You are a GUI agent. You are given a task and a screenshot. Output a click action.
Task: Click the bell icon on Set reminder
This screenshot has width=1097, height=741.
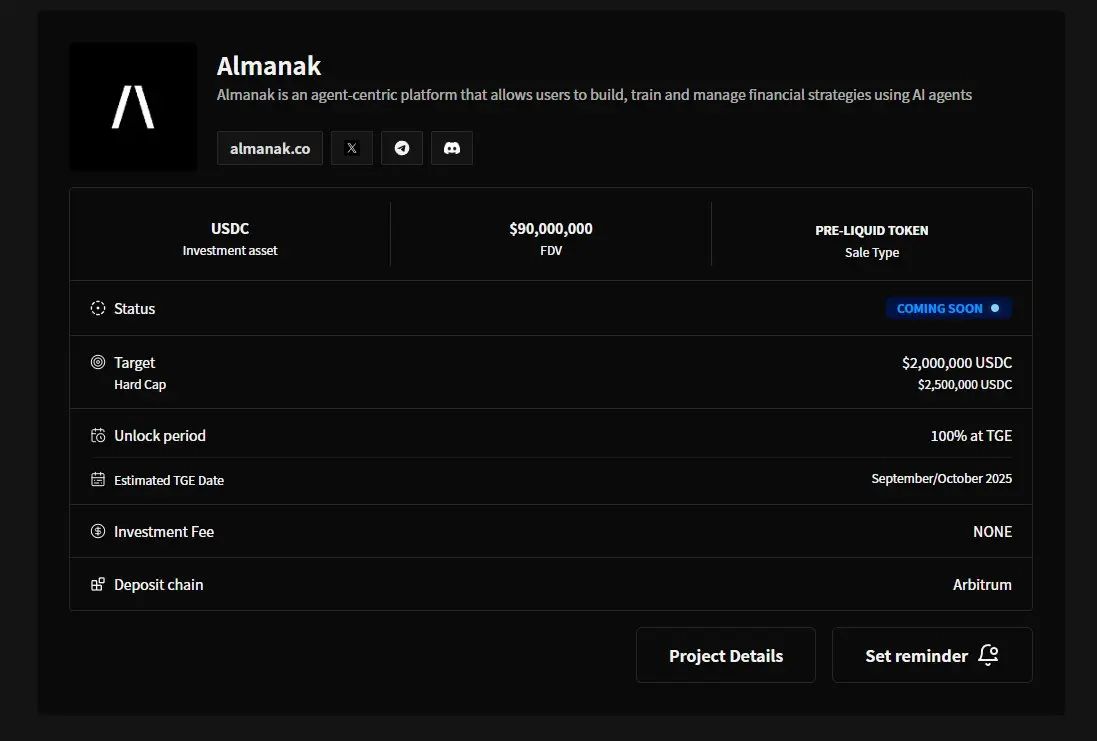click(x=989, y=655)
